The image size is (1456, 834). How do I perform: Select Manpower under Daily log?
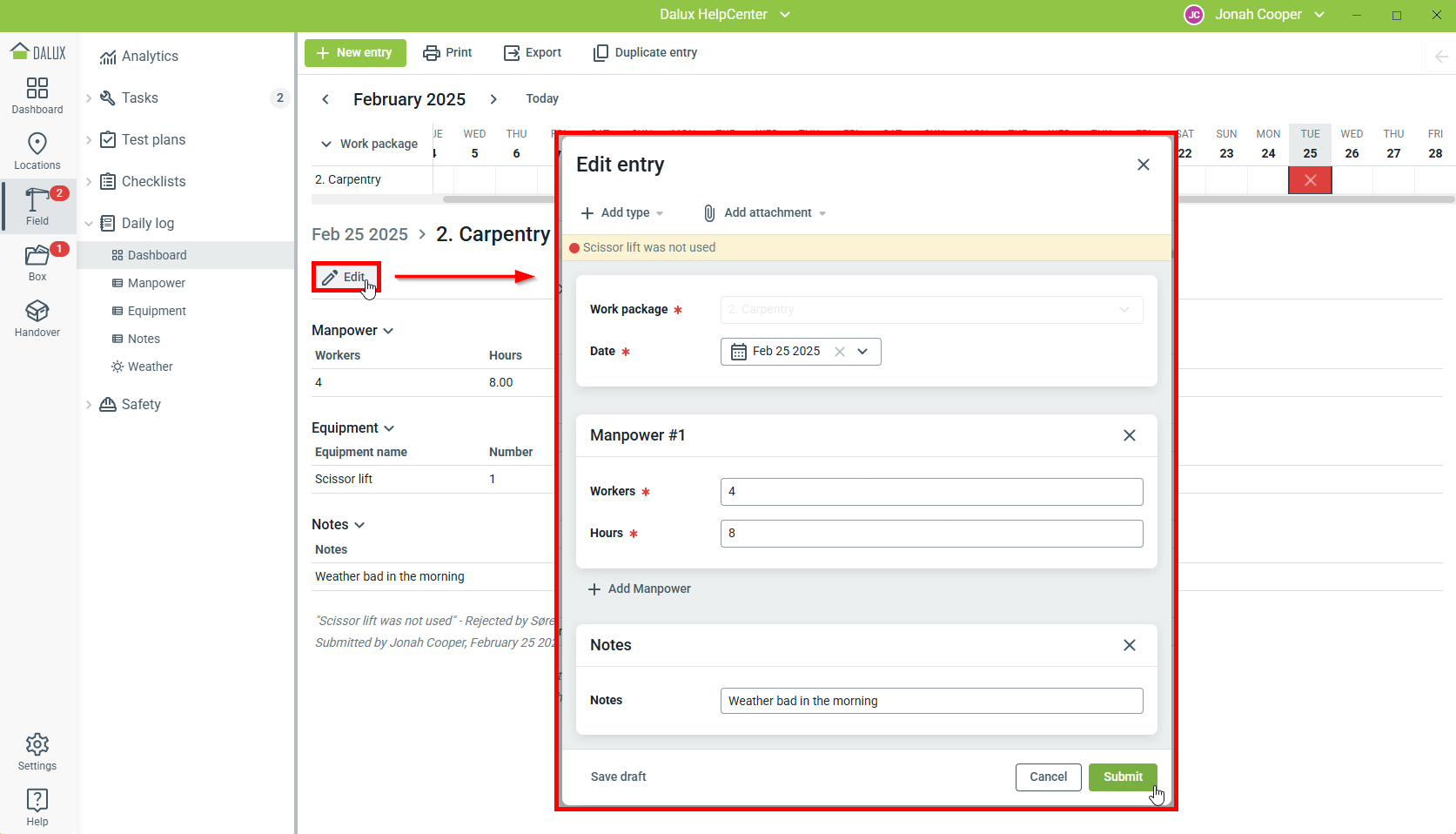[156, 283]
